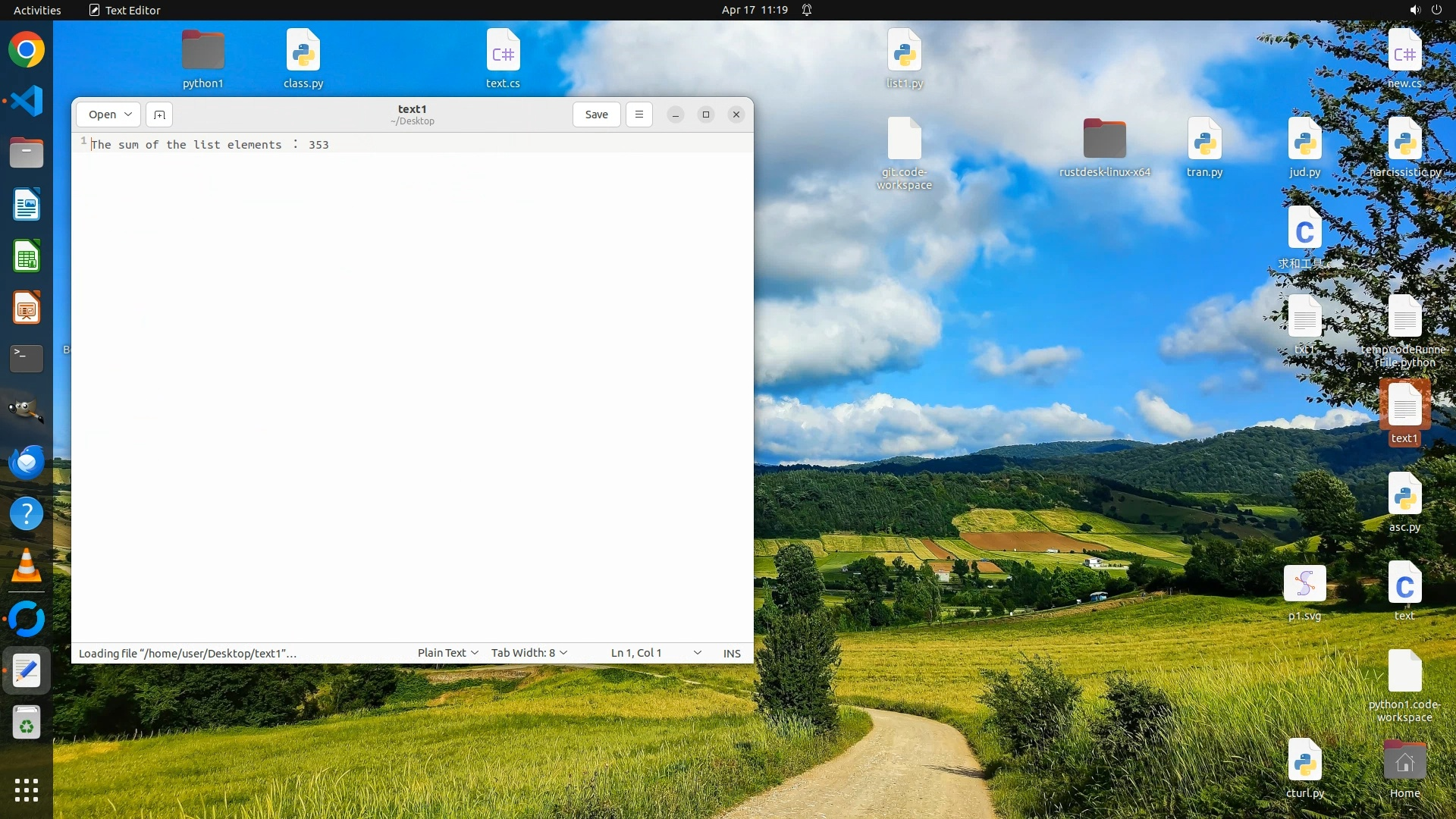Click the clock showing Apr 17 11:19
The height and width of the screenshot is (819, 1456).
pyautogui.click(x=755, y=10)
